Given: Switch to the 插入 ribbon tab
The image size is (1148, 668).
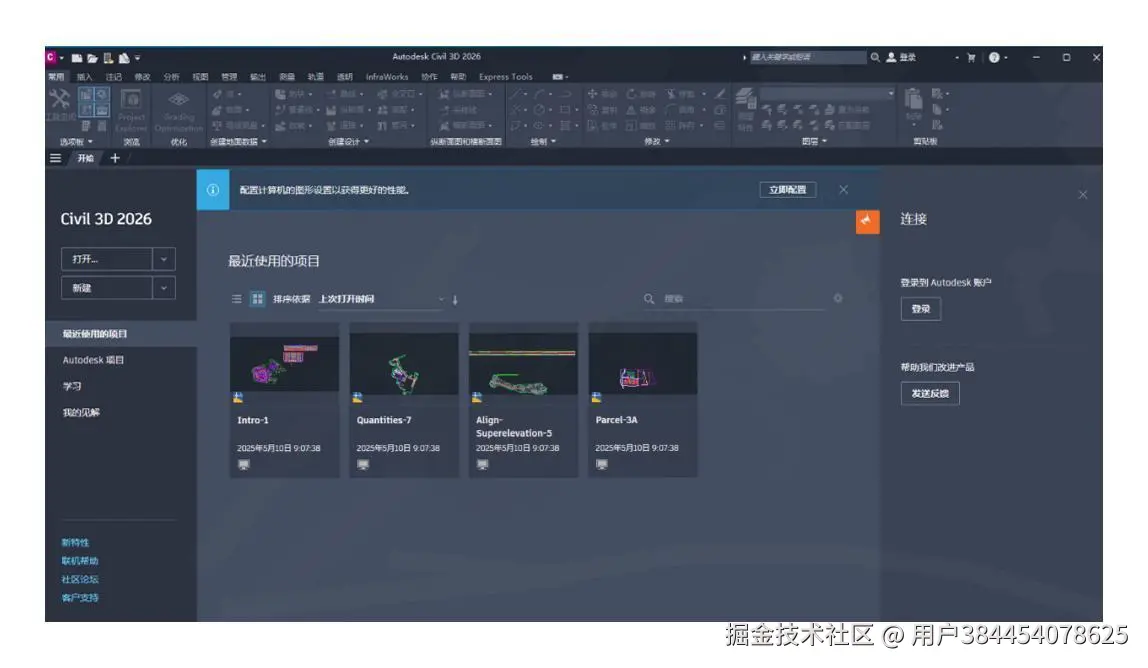Looking at the screenshot, I should 82,76.
